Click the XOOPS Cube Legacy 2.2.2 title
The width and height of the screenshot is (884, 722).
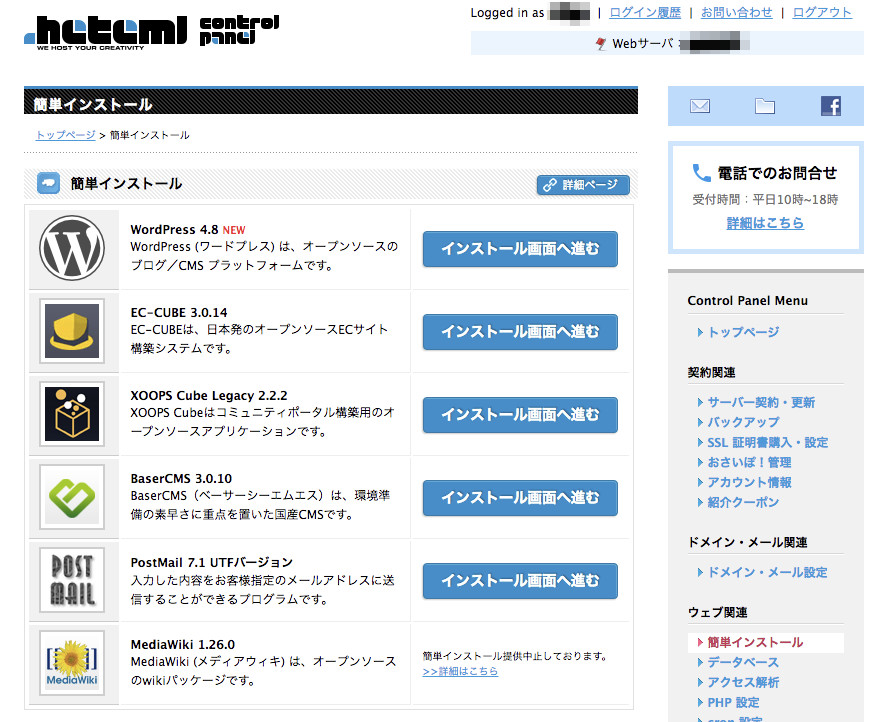(x=209, y=396)
